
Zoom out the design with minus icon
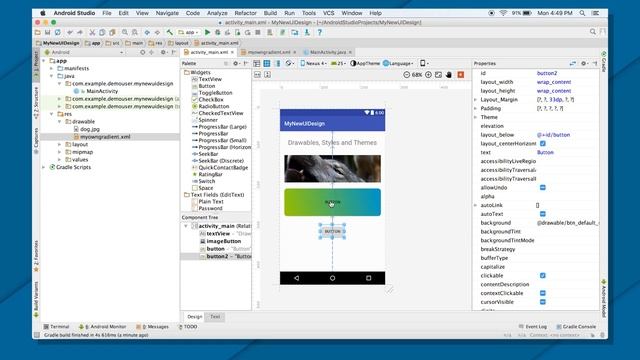pyautogui.click(x=407, y=75)
